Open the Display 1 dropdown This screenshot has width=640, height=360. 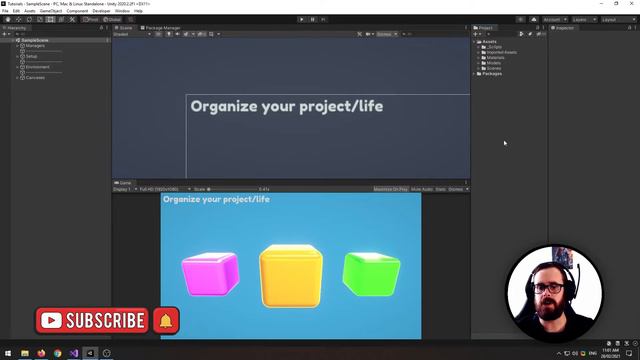pos(125,189)
